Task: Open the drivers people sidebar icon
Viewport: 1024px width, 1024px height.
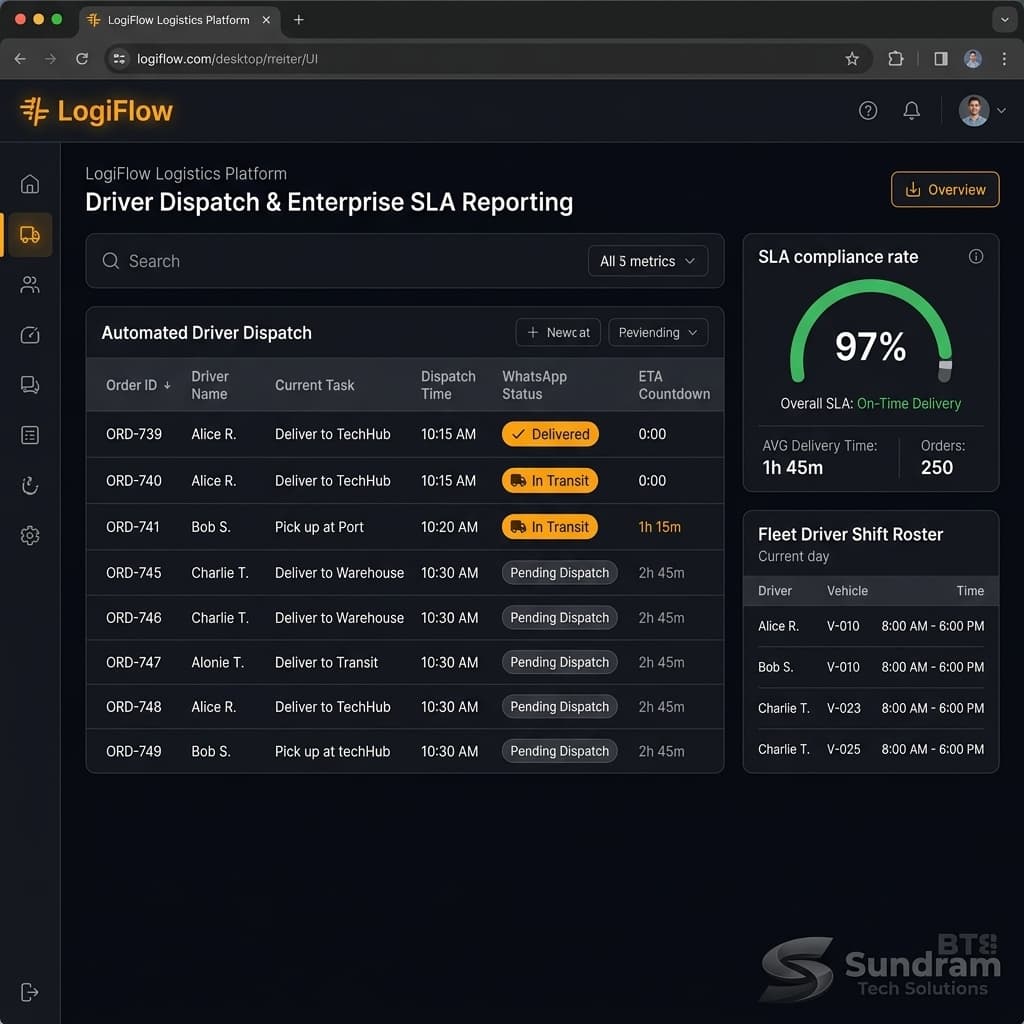Action: [x=29, y=285]
